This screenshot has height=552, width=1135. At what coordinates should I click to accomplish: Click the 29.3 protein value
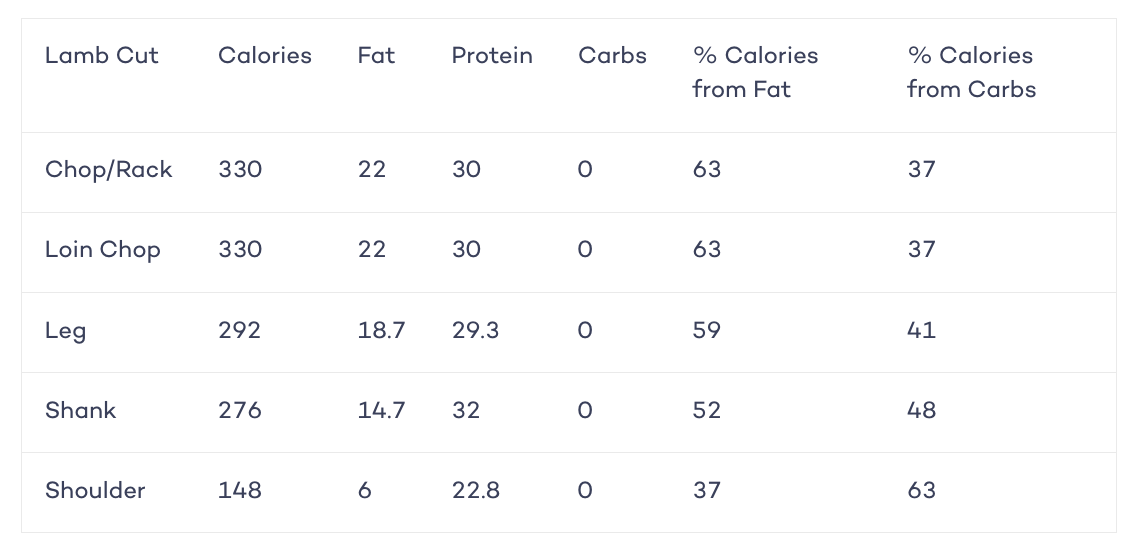pyautogui.click(x=476, y=331)
